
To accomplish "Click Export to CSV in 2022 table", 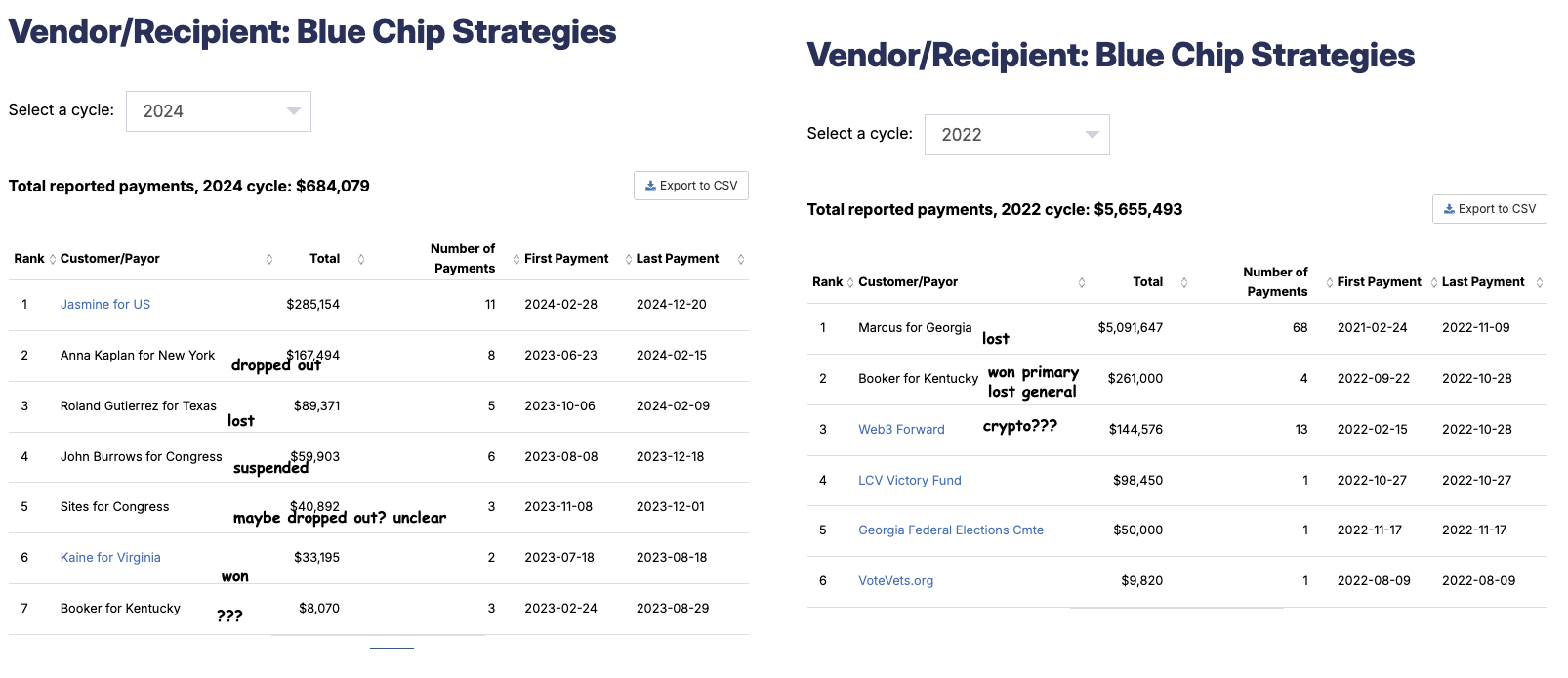I will click(1489, 209).
